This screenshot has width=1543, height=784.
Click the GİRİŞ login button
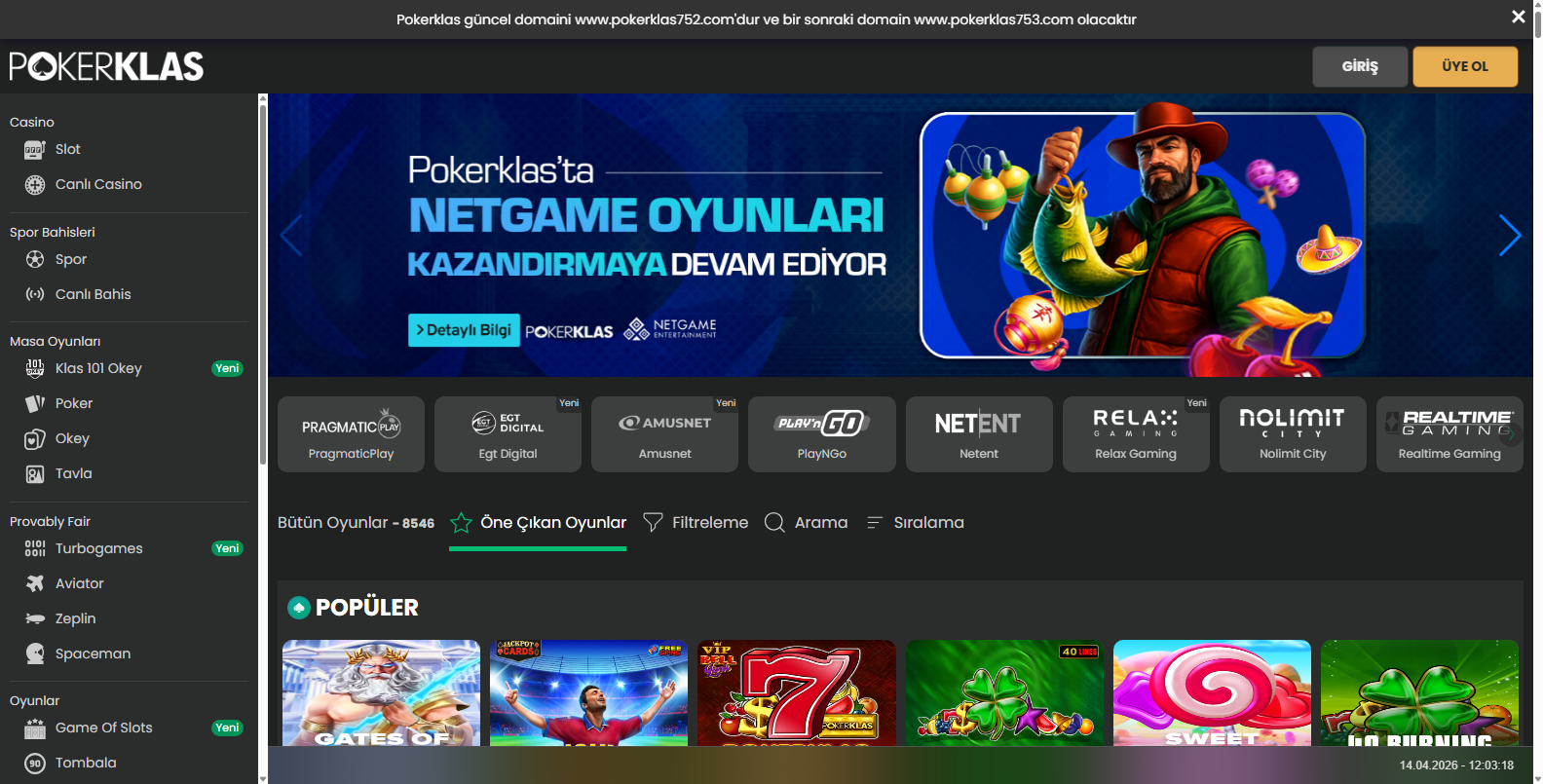coord(1360,66)
